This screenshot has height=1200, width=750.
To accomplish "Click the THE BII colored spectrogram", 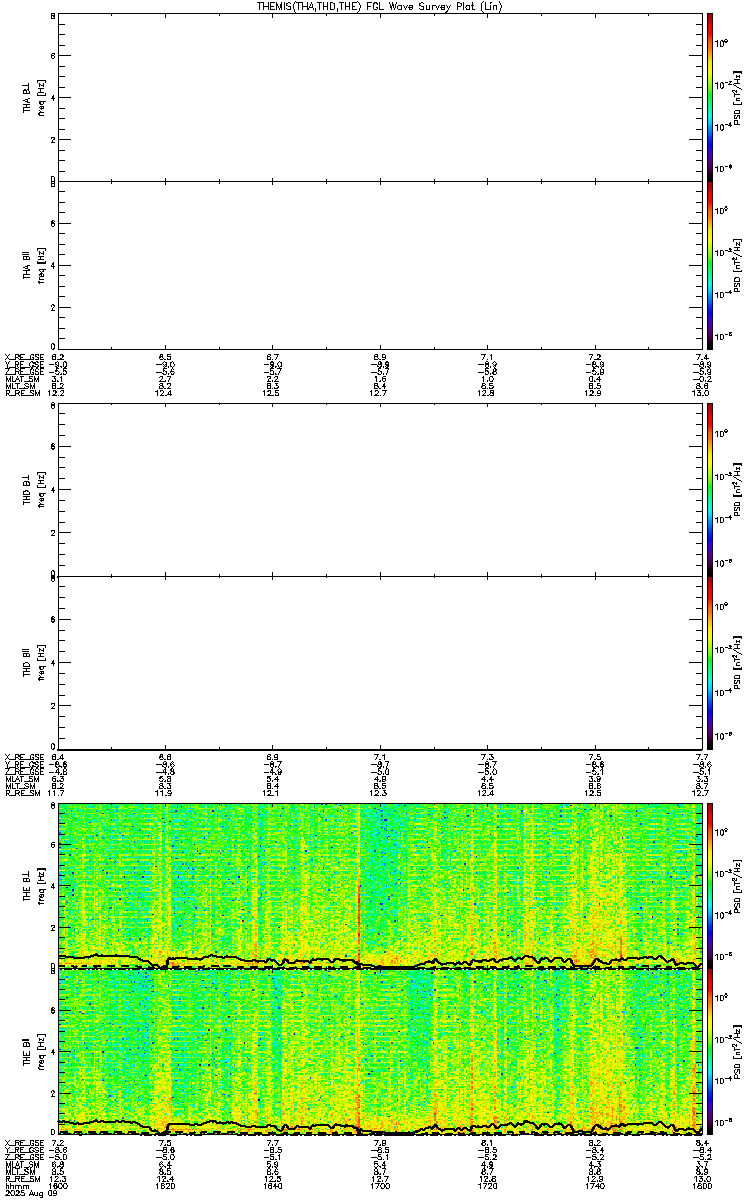I will (380, 1052).
